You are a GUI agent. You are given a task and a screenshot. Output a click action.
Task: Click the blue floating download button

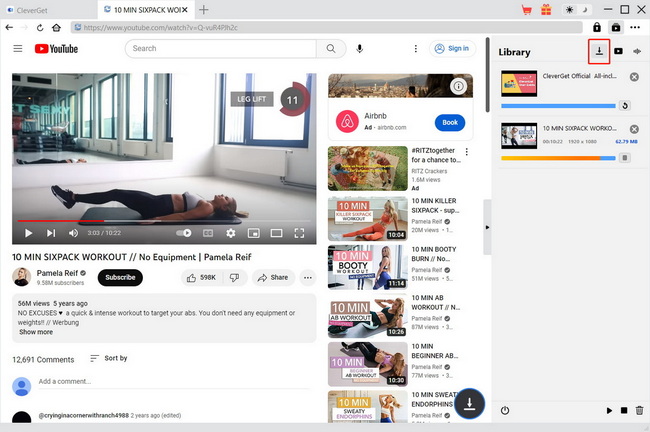(470, 403)
